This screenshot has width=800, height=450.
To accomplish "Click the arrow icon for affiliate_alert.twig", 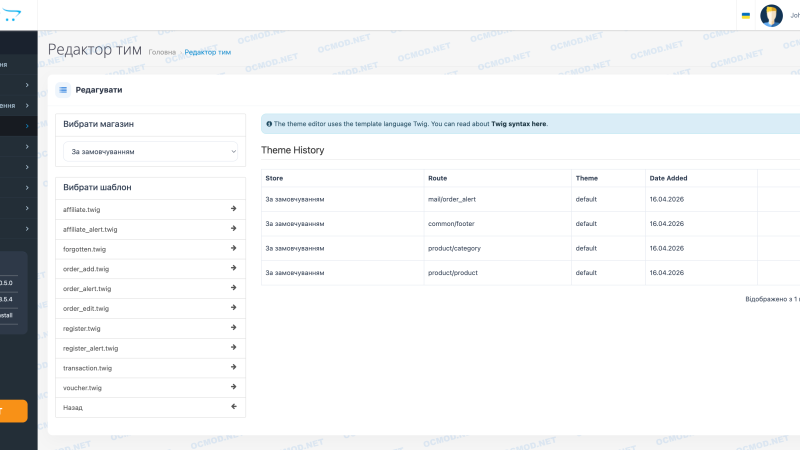I will tap(234, 229).
